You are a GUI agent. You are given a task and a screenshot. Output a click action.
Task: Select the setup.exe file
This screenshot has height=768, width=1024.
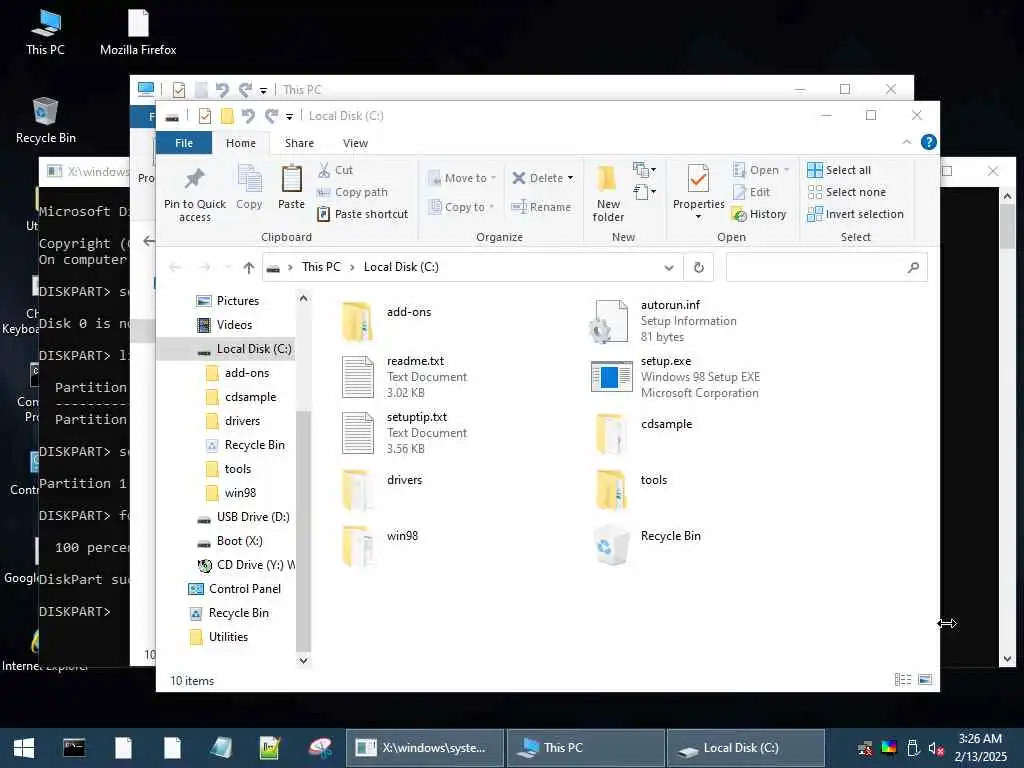click(x=676, y=377)
